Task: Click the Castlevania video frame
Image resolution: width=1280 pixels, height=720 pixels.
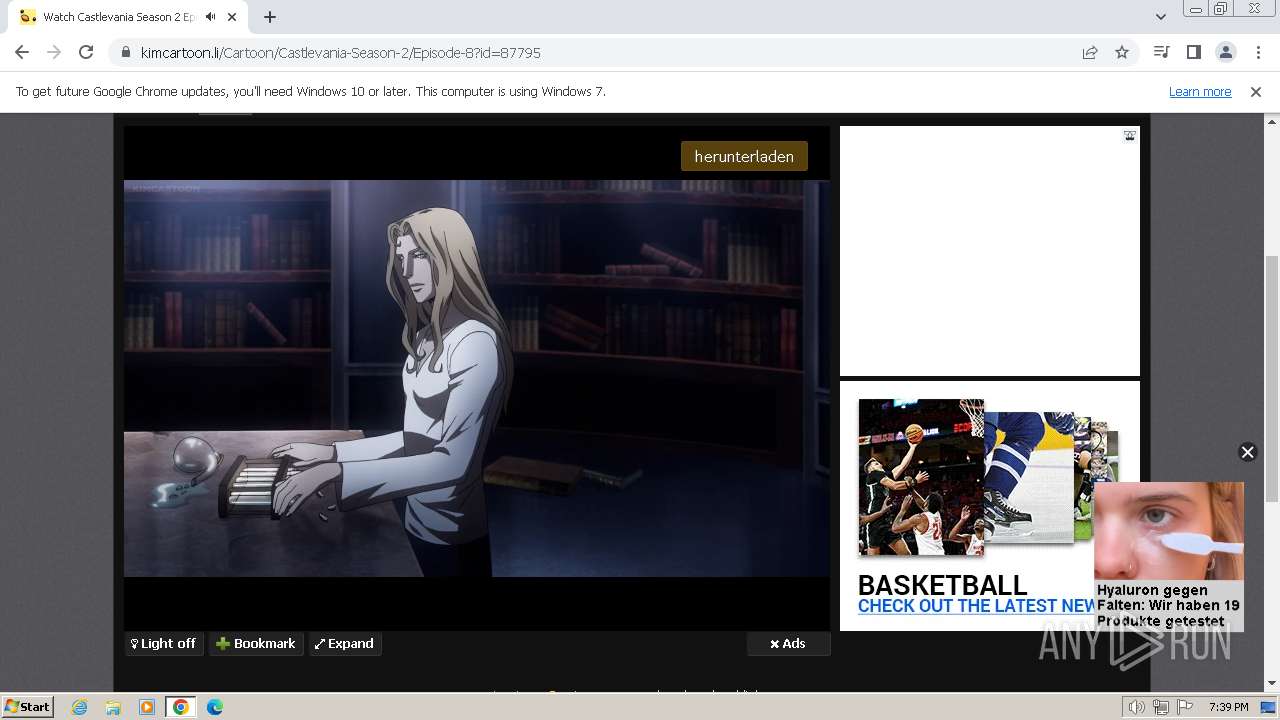Action: pos(477,378)
